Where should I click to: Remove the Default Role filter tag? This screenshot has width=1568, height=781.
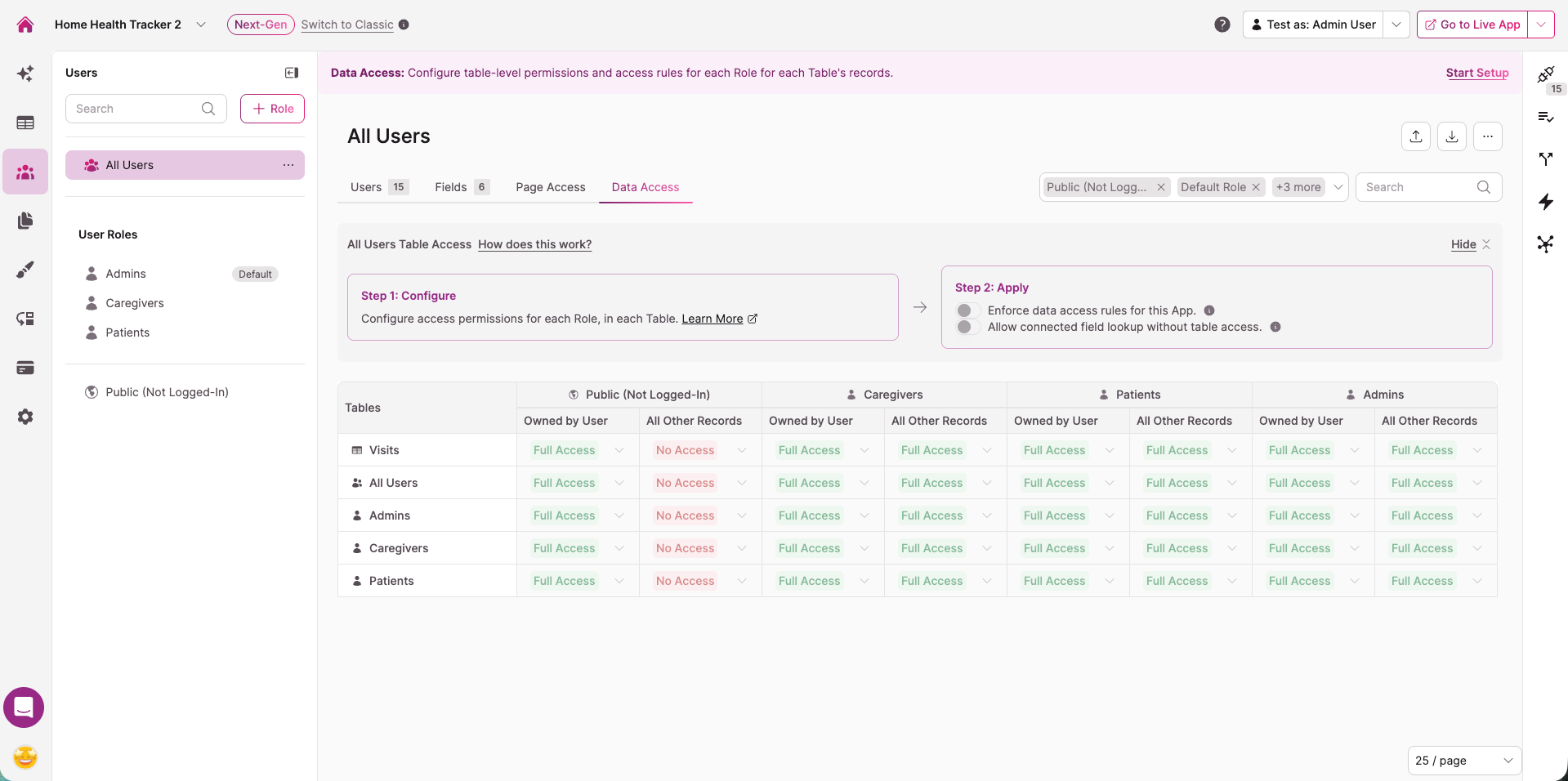(1256, 187)
